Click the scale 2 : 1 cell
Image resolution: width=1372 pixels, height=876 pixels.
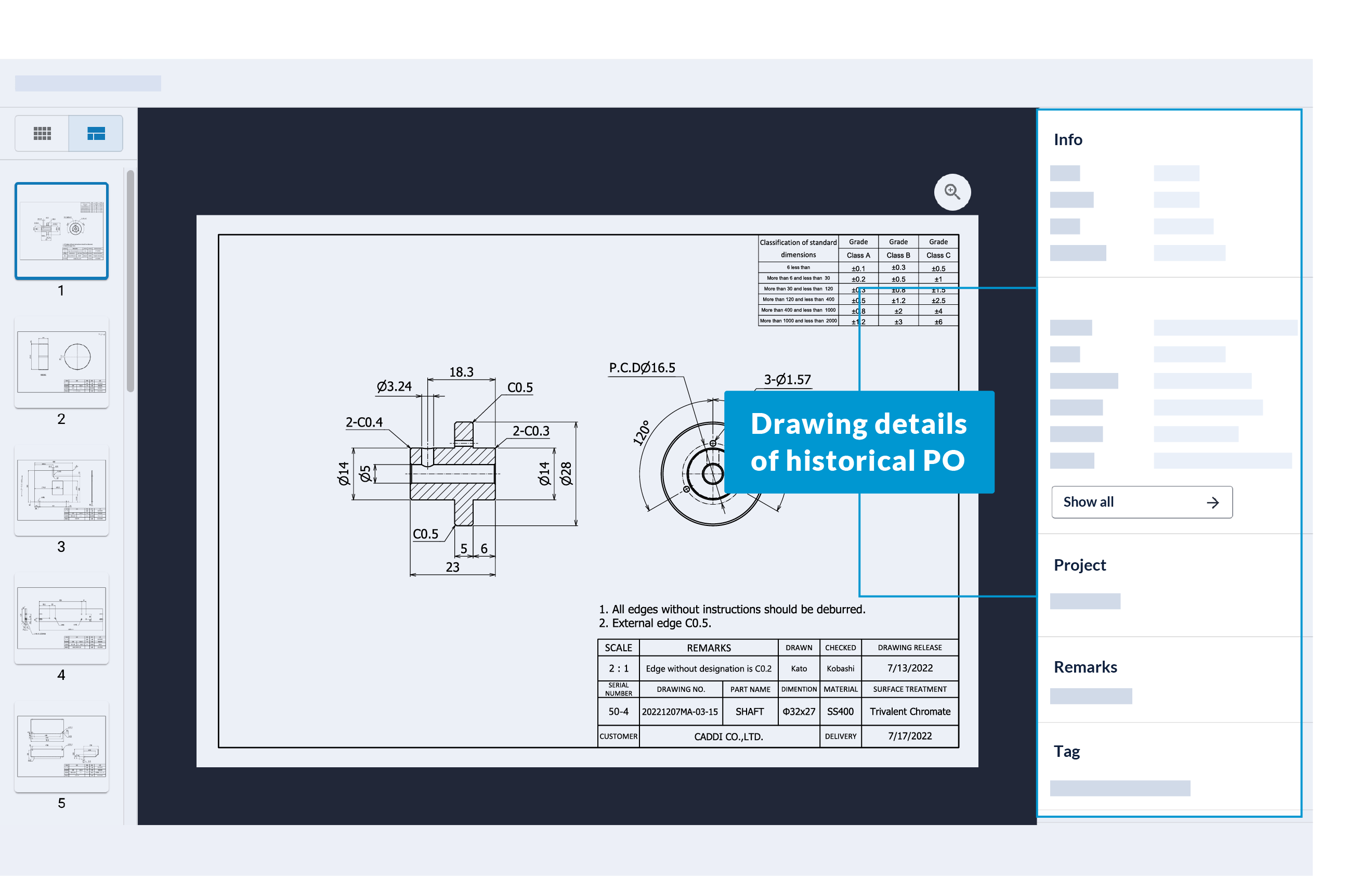[x=619, y=668]
